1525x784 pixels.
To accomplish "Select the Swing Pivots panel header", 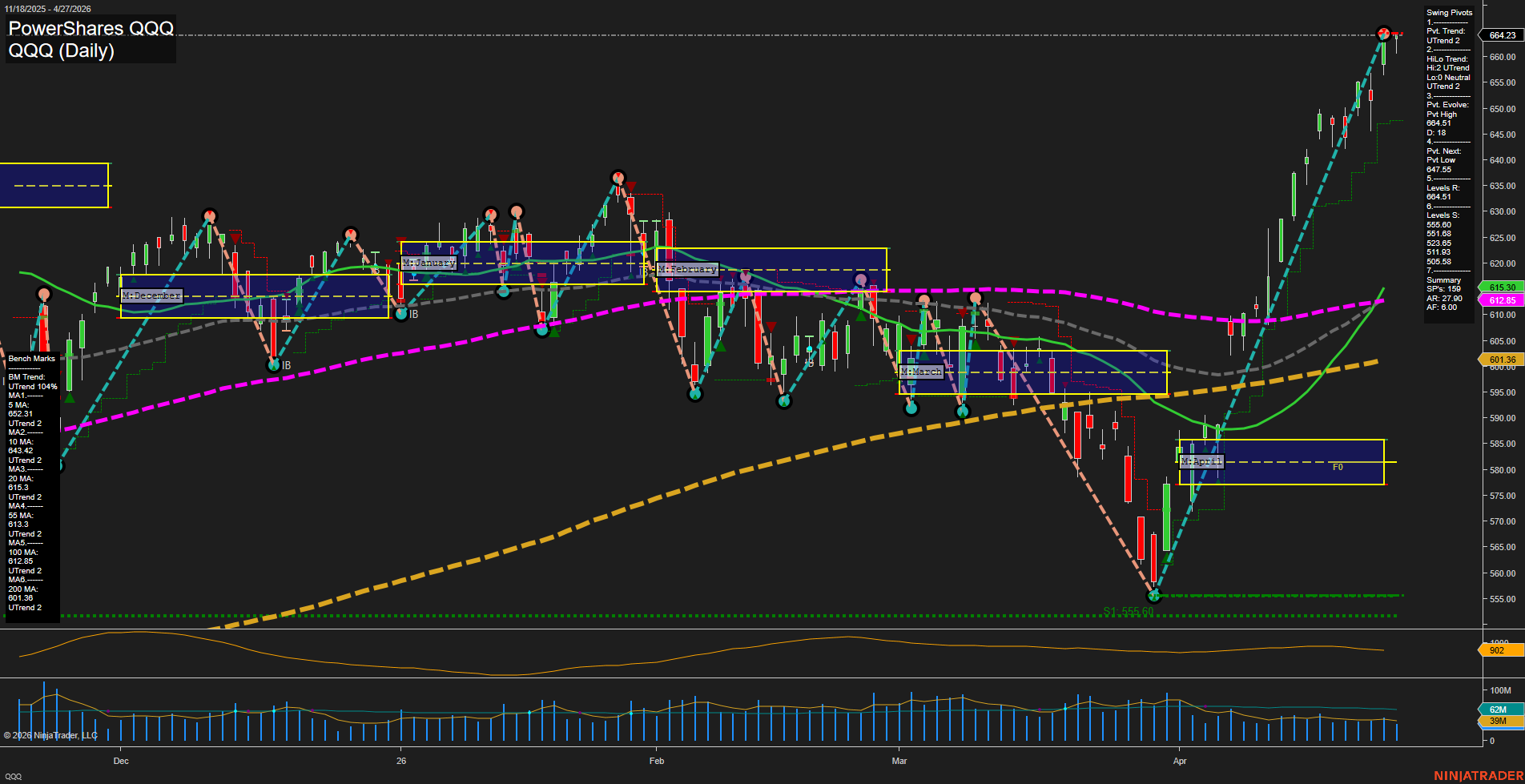I will [1449, 13].
